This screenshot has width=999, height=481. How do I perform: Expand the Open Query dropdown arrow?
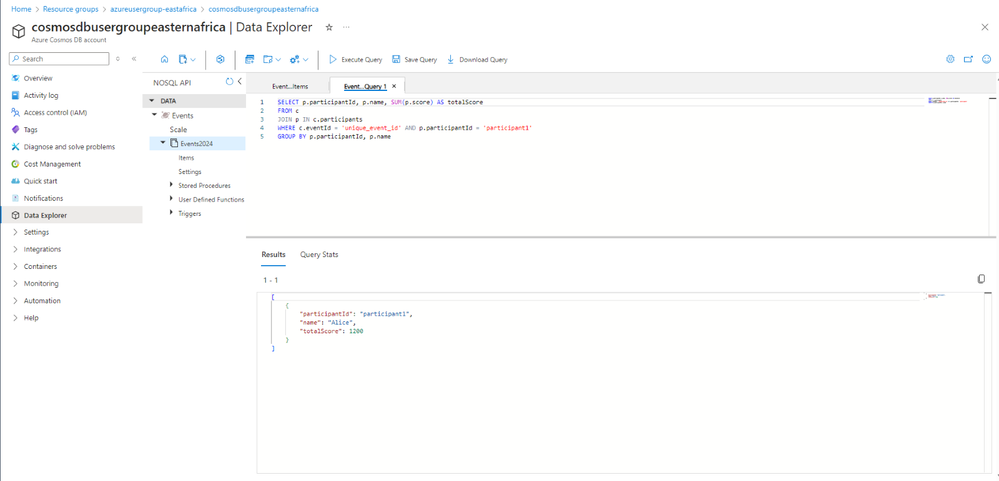point(278,60)
